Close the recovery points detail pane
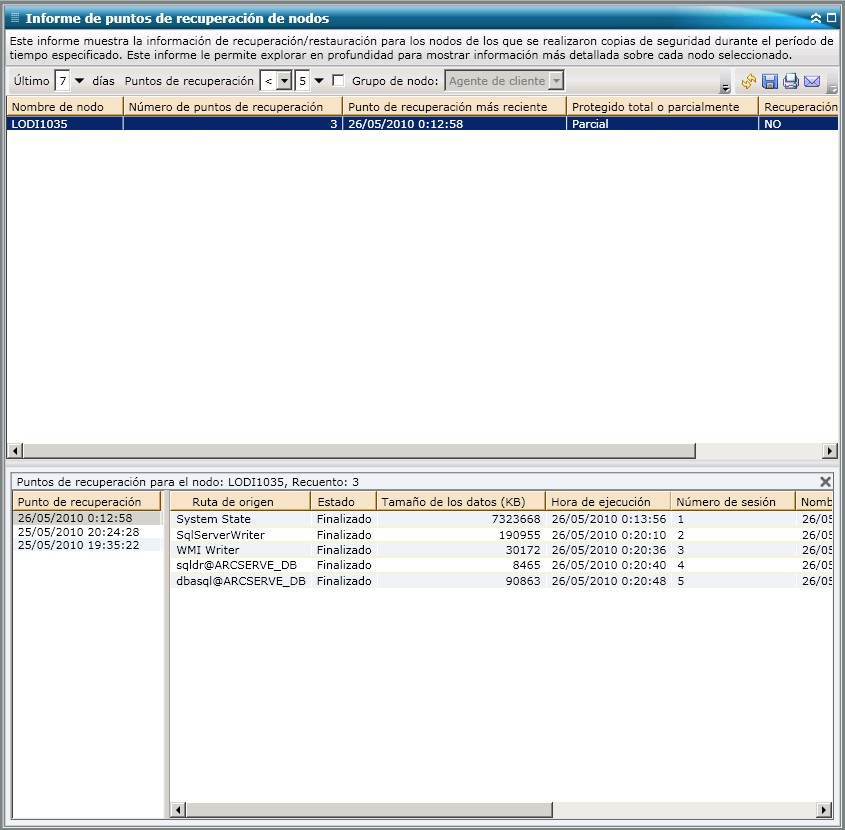Screen dimensions: 845x830 (x=825, y=482)
